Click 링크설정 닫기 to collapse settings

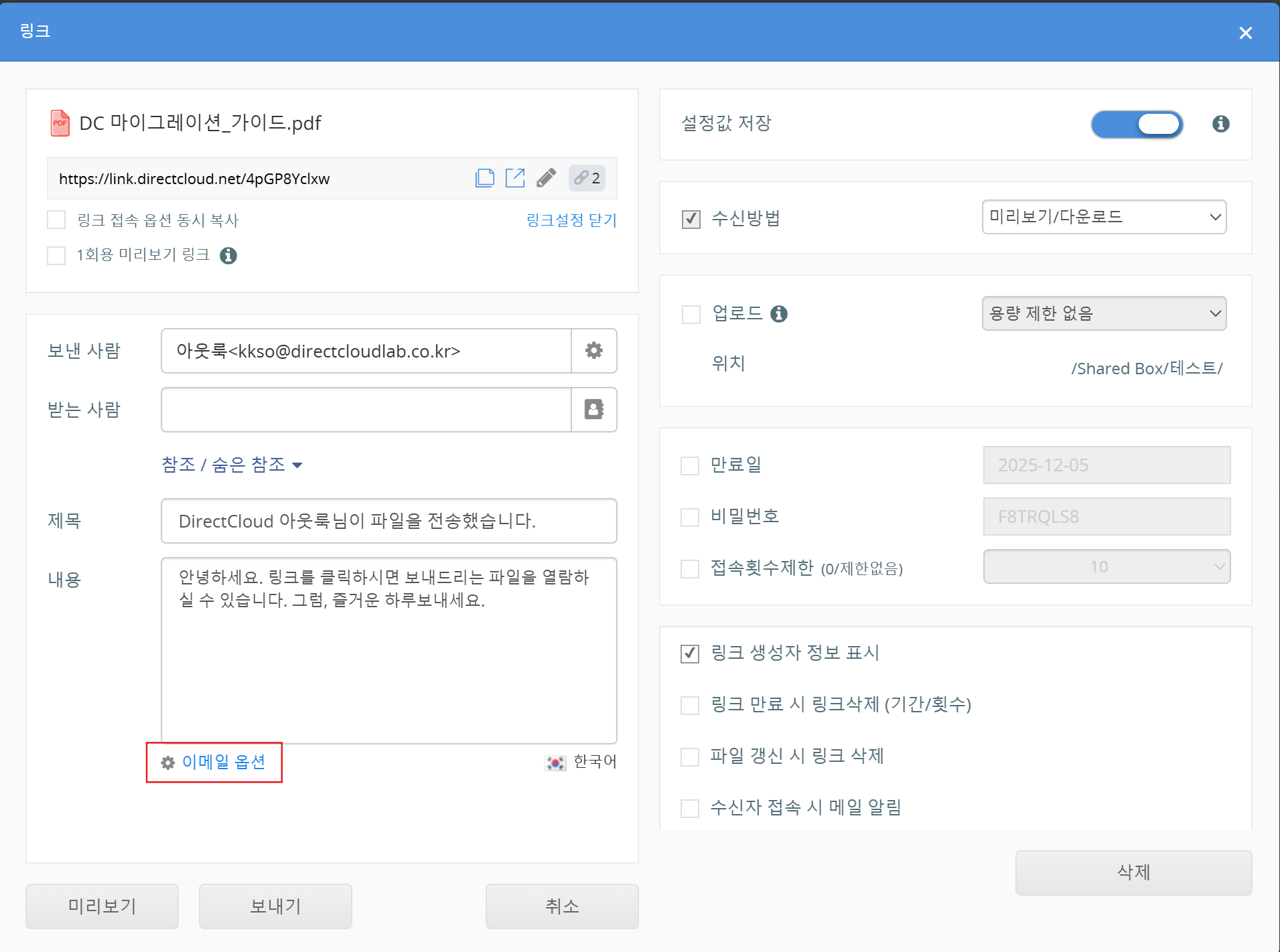tap(571, 220)
